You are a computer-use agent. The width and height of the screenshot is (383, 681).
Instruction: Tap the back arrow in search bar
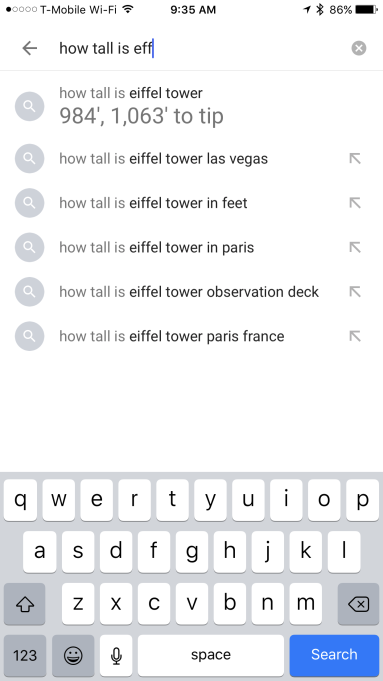(x=30, y=48)
